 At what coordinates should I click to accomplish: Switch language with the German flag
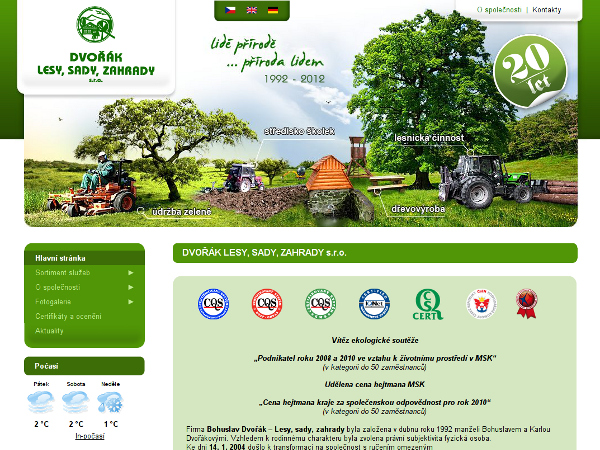[273, 10]
